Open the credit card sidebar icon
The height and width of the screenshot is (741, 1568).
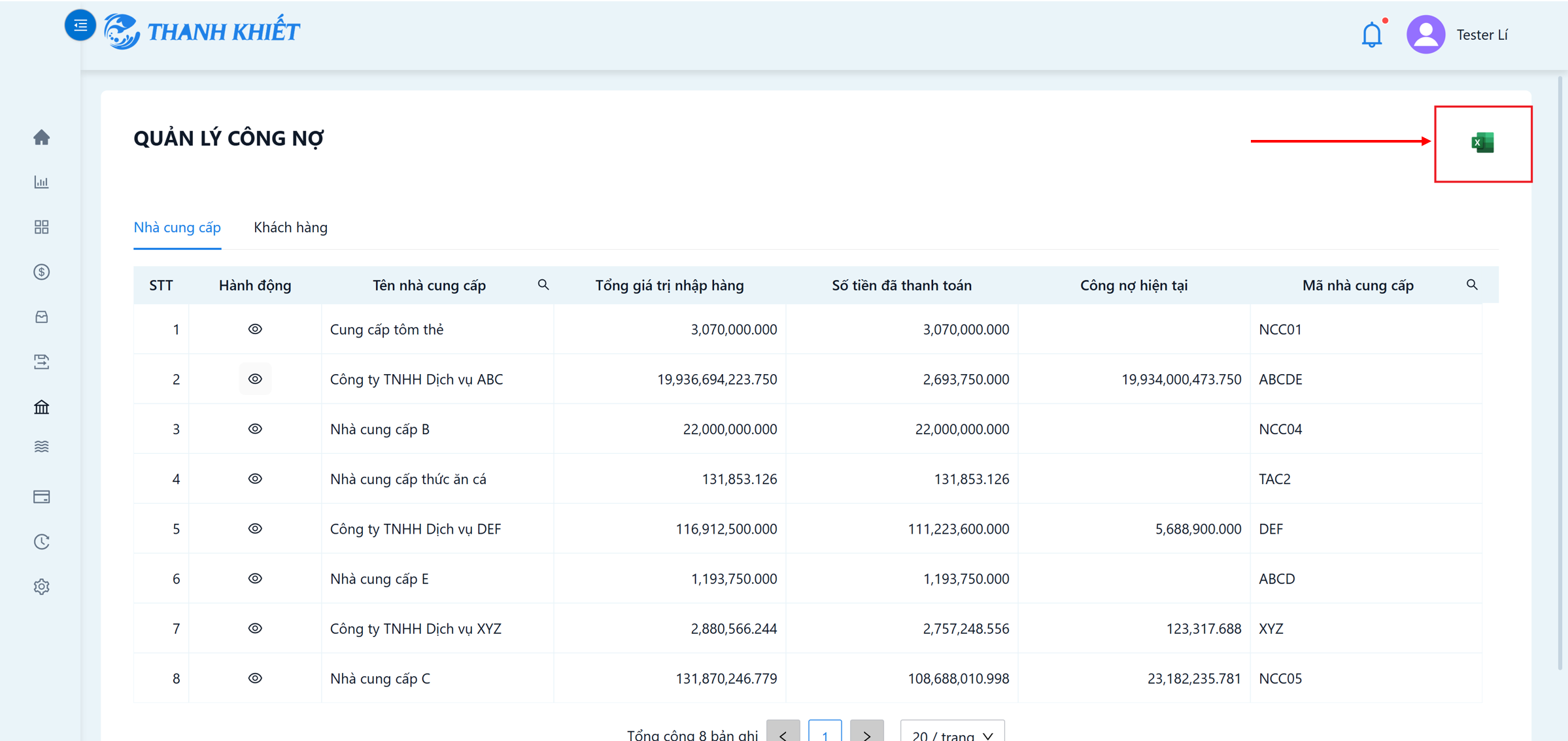(42, 497)
